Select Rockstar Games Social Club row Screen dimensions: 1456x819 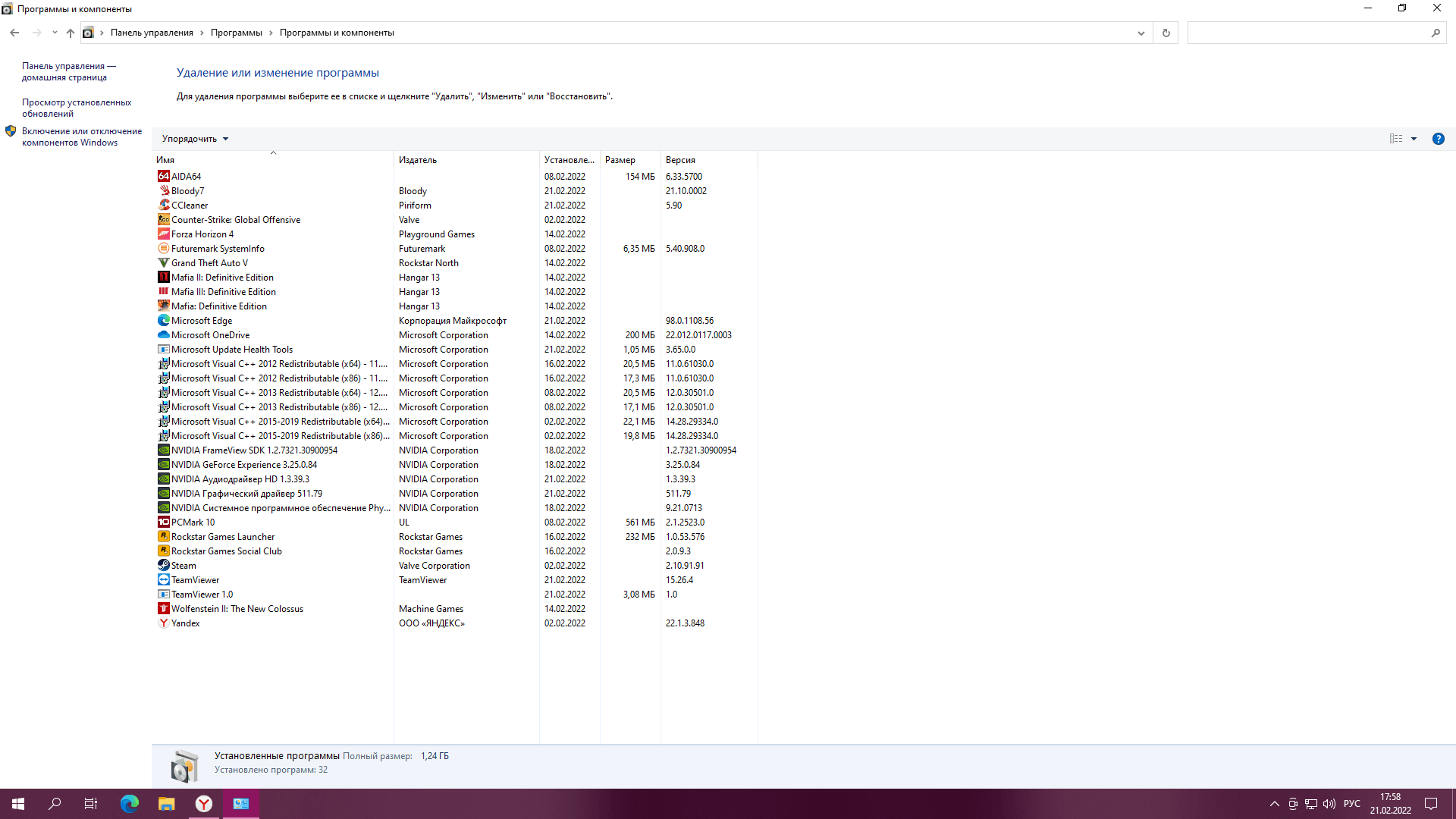click(455, 551)
